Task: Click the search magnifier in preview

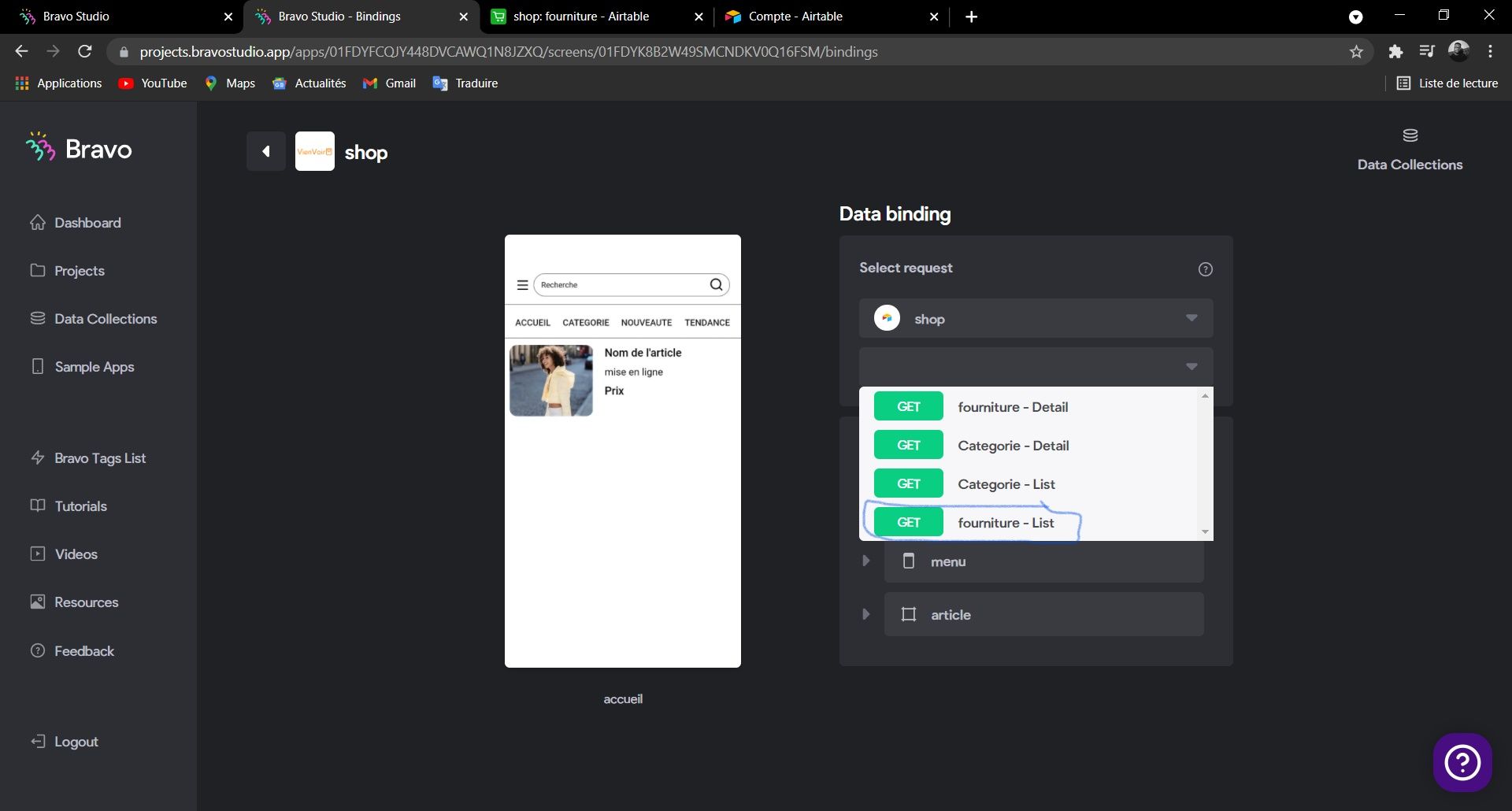Action: tap(716, 284)
